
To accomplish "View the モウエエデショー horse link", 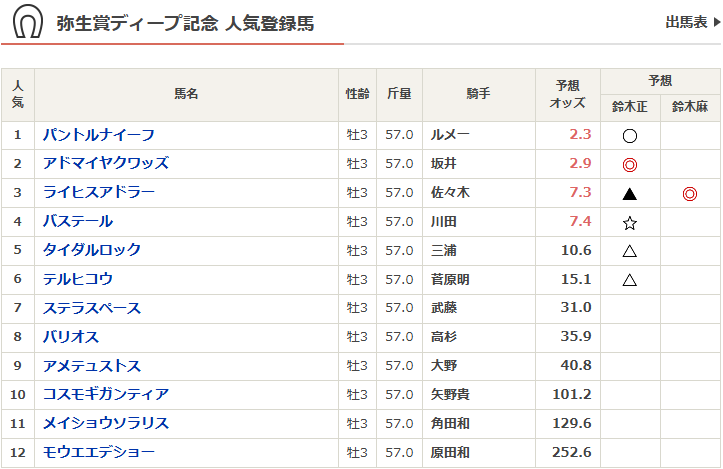I will click(98, 452).
